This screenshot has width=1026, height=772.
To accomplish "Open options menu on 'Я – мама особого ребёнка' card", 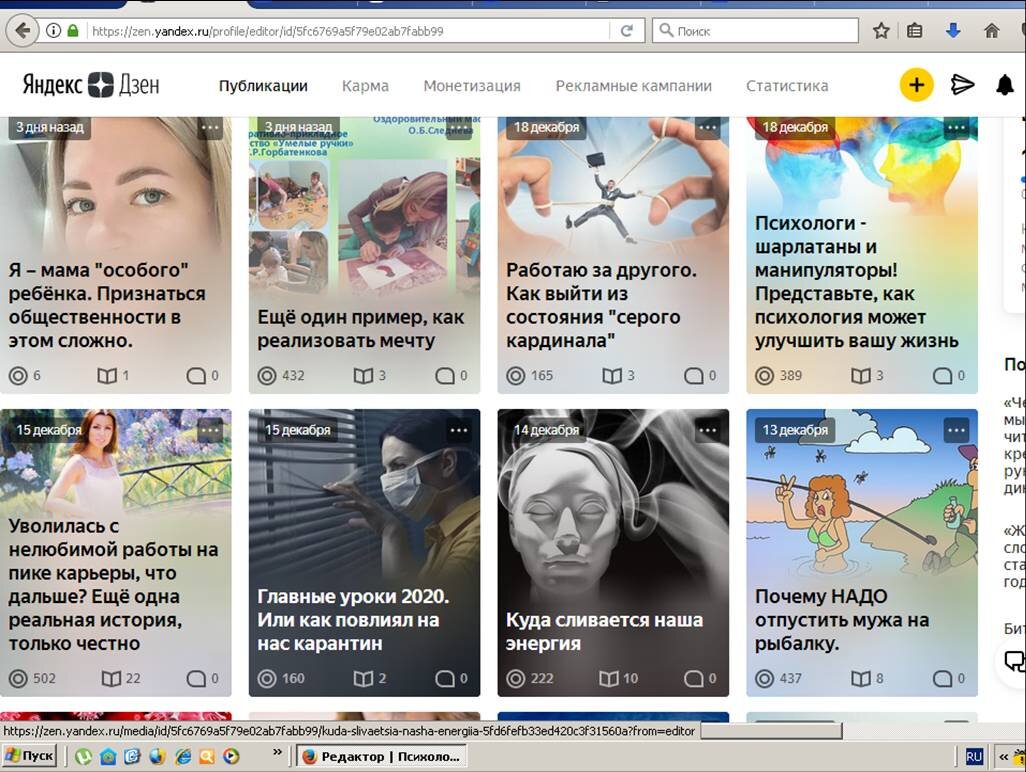I will [x=210, y=127].
